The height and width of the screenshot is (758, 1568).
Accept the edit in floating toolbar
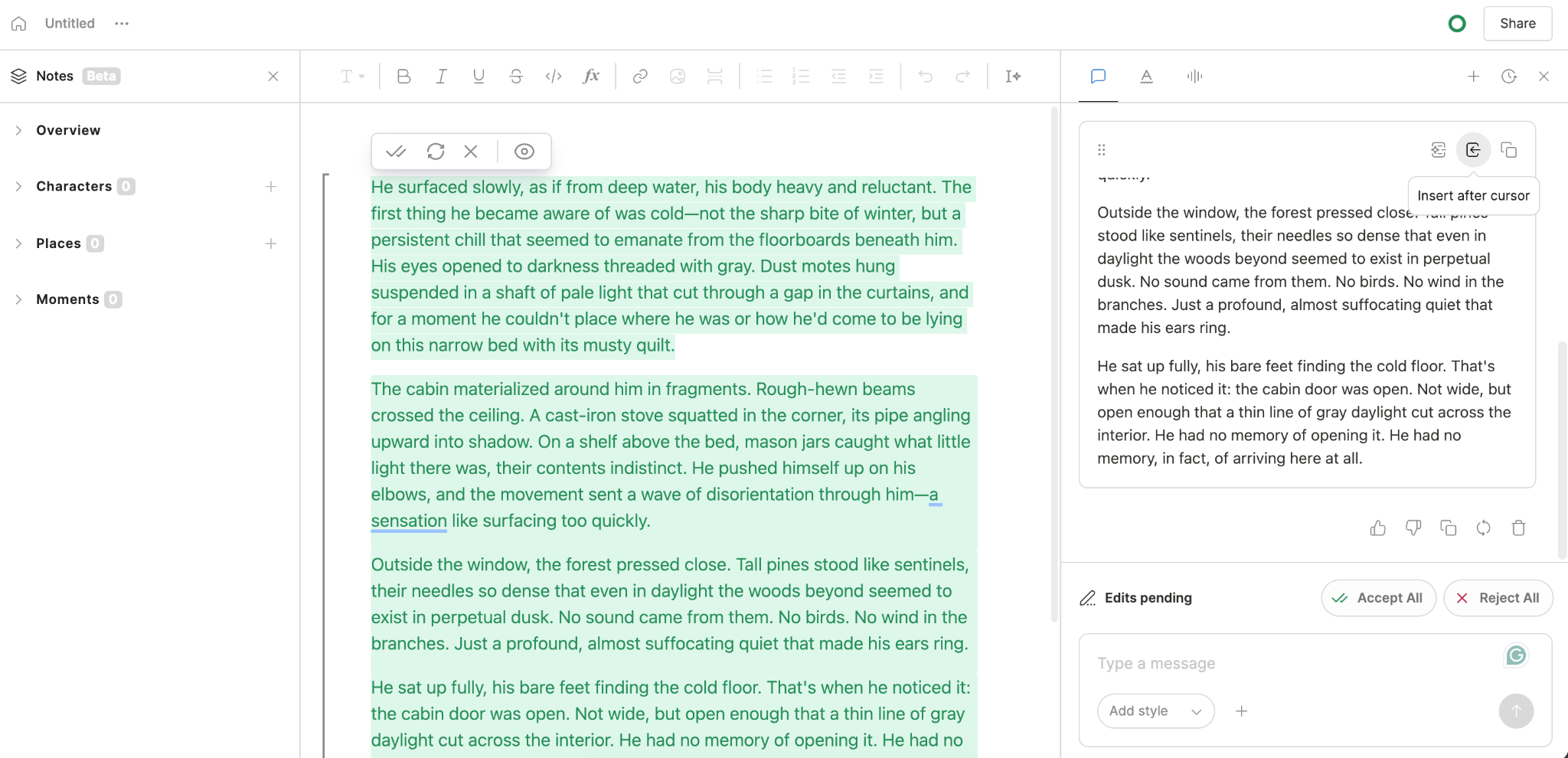(x=396, y=152)
